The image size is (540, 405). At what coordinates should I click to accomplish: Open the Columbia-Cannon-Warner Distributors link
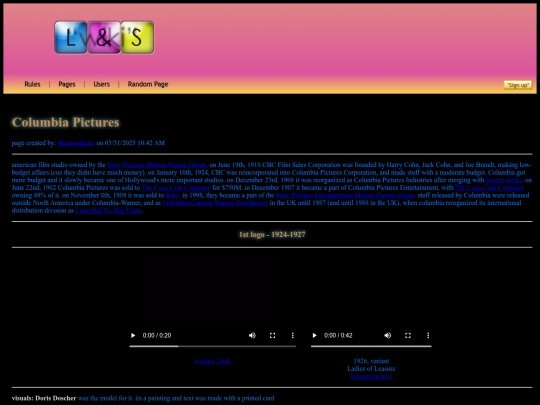tap(215, 203)
